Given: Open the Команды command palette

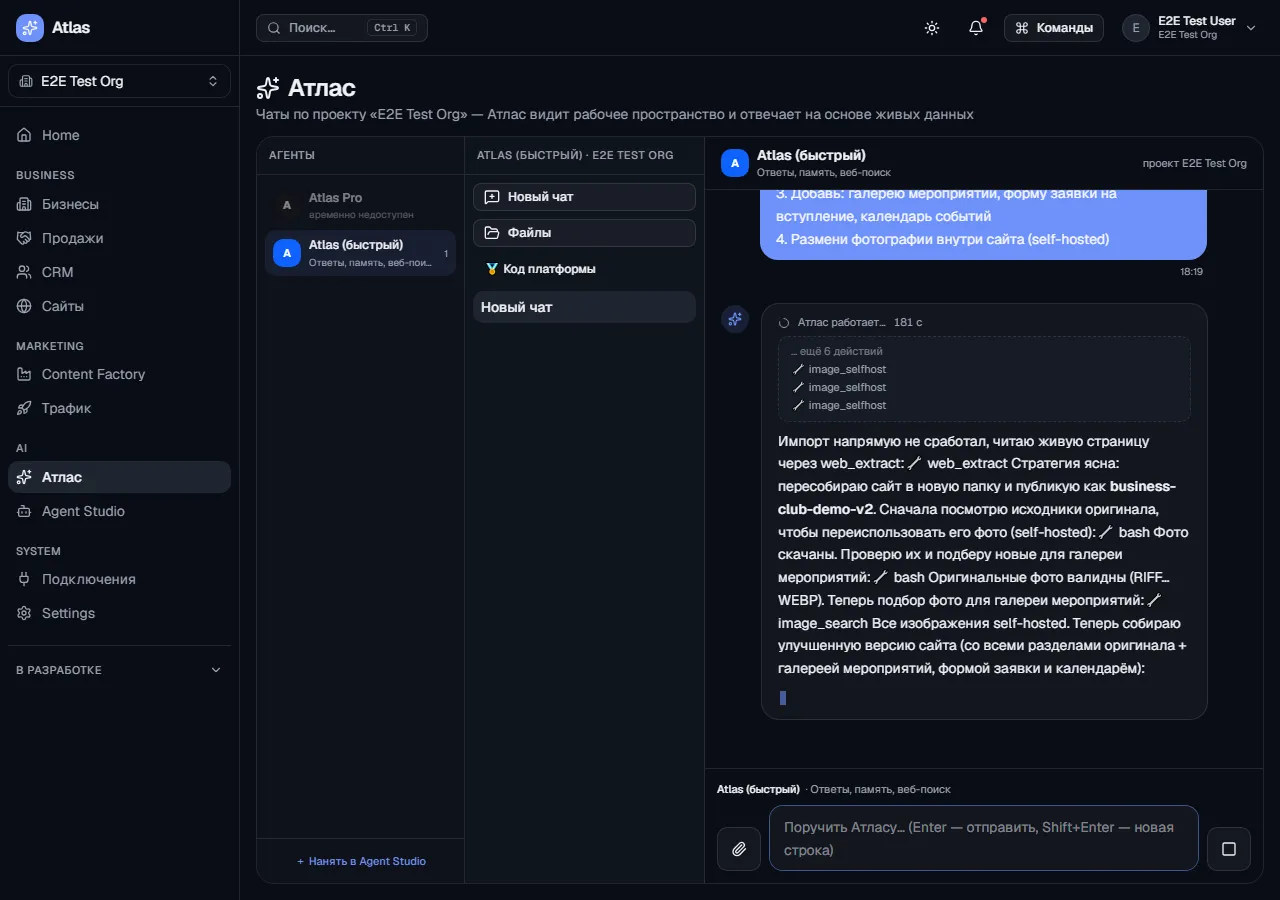Looking at the screenshot, I should pyautogui.click(x=1054, y=28).
